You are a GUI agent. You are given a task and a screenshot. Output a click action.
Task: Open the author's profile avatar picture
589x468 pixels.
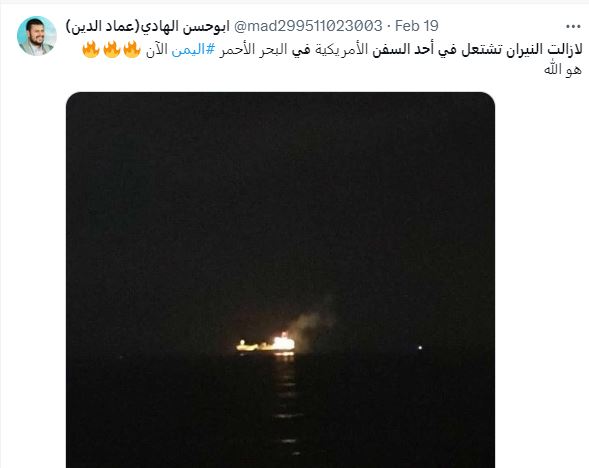36,36
